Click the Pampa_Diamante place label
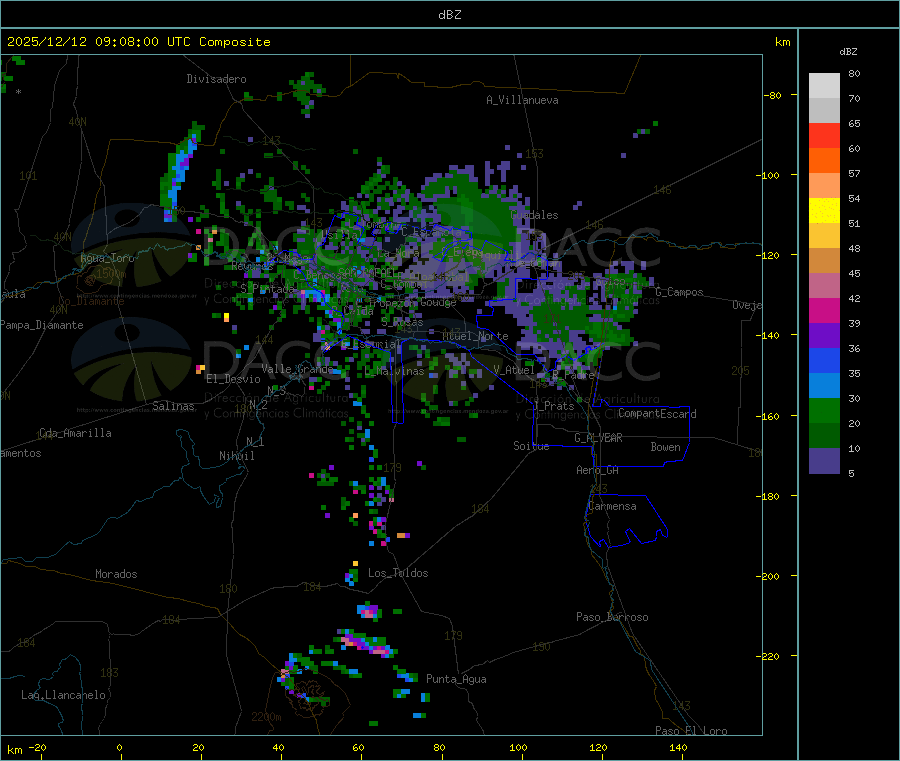This screenshot has height=761, width=900. tap(41, 325)
